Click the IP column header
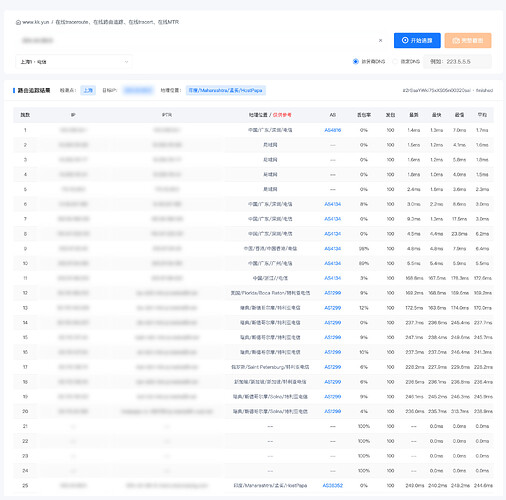506x500 pixels. 73,115
